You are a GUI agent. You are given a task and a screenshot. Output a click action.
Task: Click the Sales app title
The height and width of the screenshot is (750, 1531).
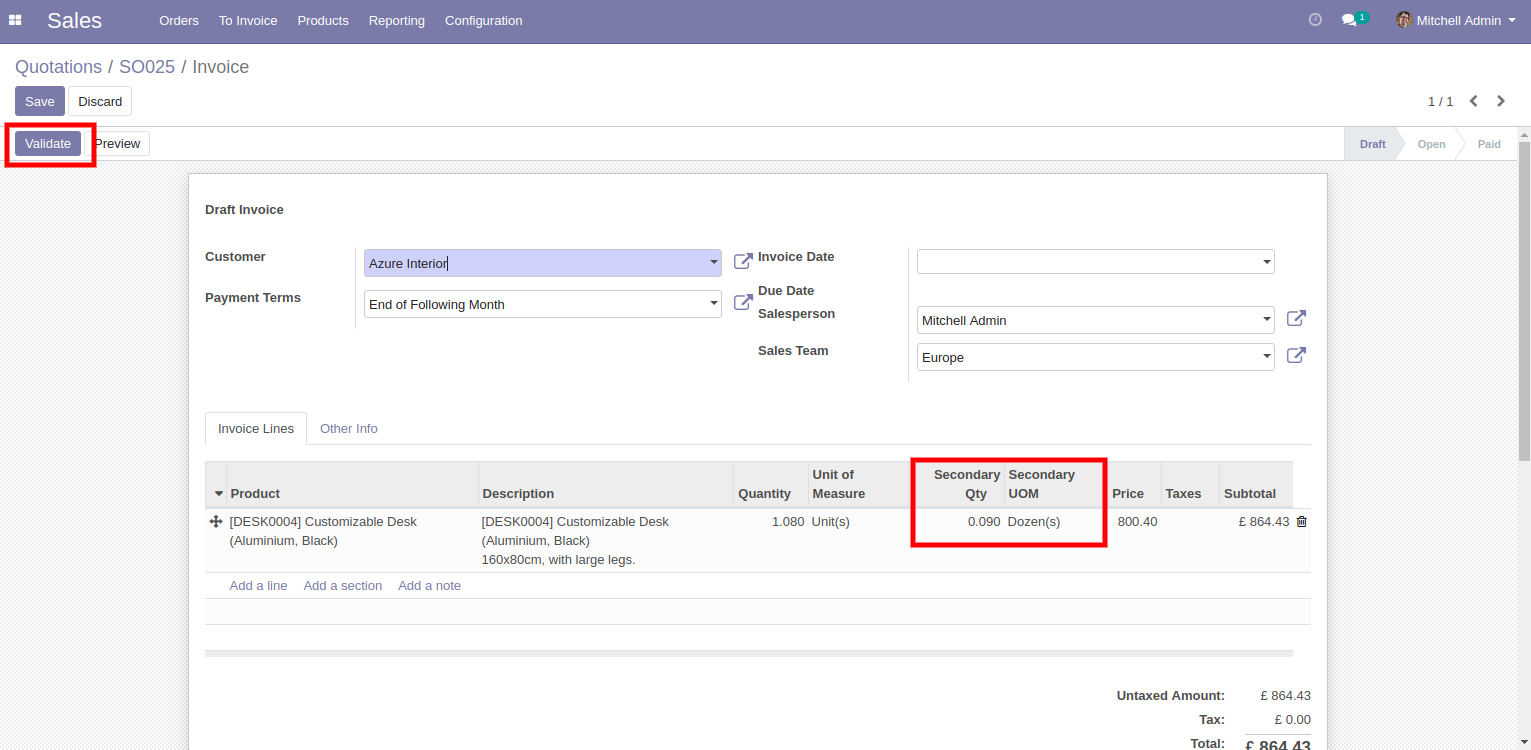(x=74, y=20)
